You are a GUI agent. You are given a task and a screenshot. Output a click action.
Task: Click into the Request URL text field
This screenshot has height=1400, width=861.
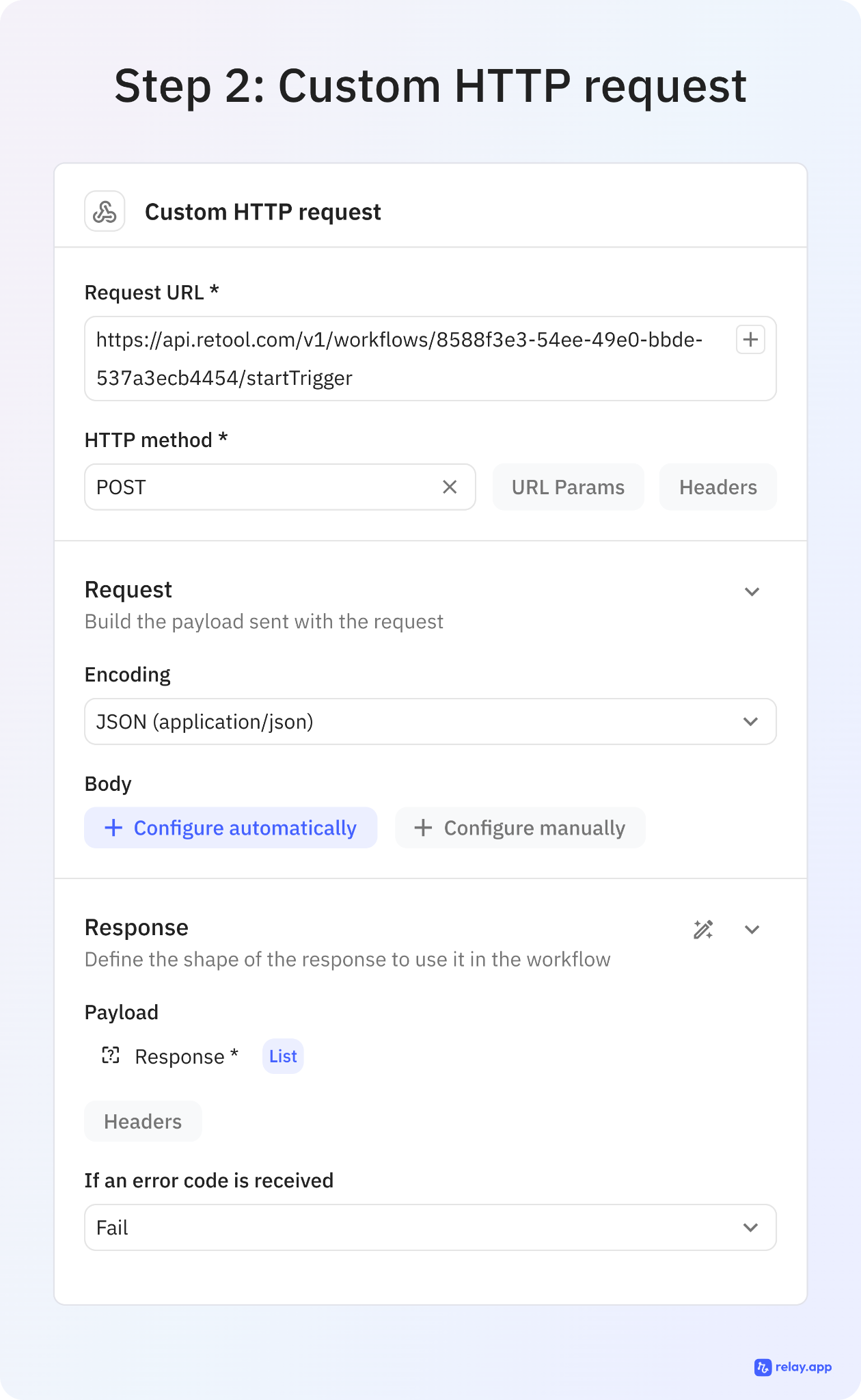click(410, 359)
